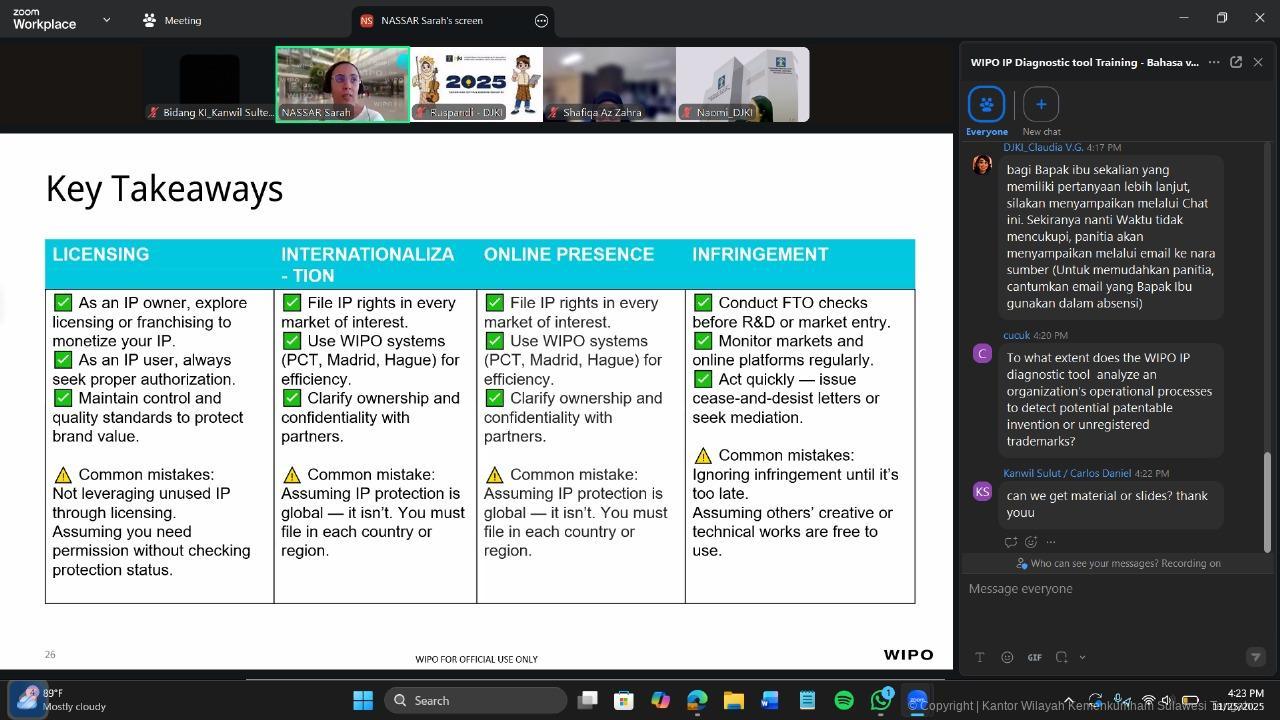Open Spotify from the Windows taskbar
The height and width of the screenshot is (720, 1280).
[844, 700]
